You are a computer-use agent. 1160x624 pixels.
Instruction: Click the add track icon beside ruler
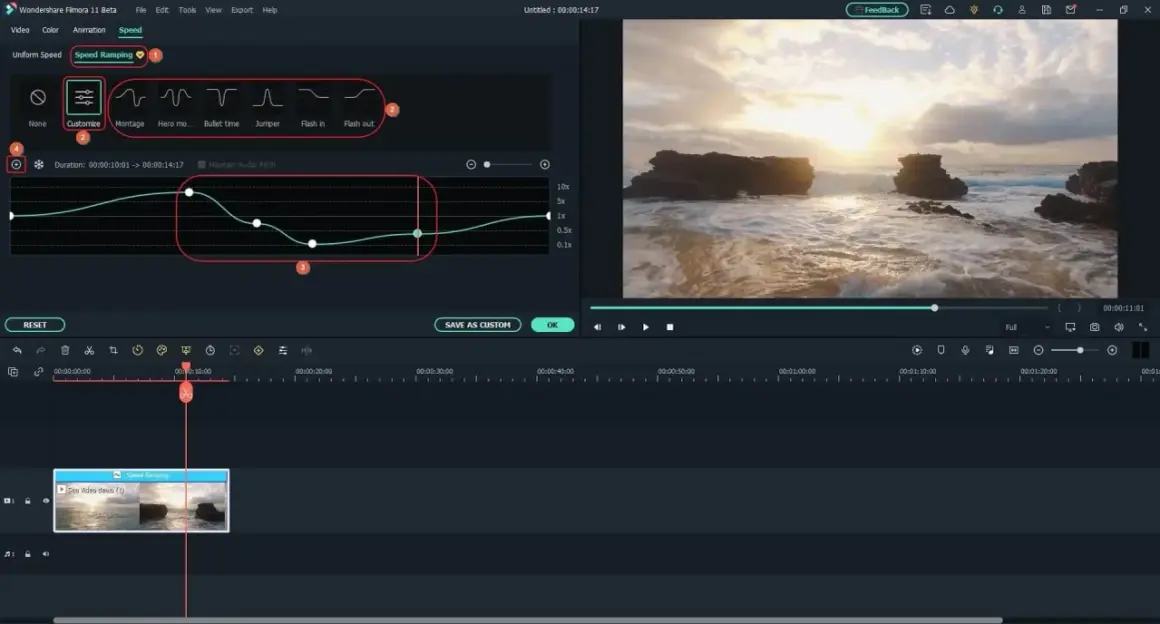point(13,372)
